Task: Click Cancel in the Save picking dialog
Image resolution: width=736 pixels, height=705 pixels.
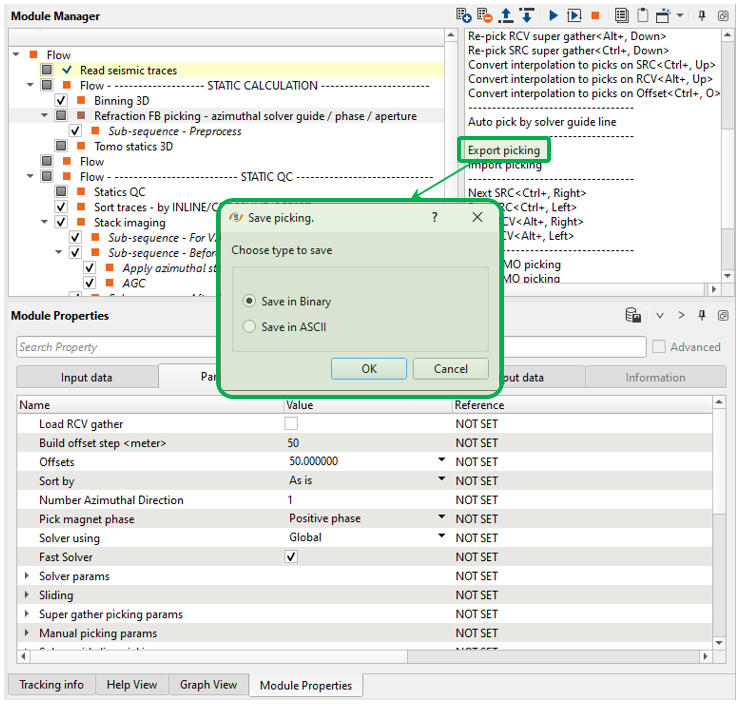Action: [x=450, y=369]
